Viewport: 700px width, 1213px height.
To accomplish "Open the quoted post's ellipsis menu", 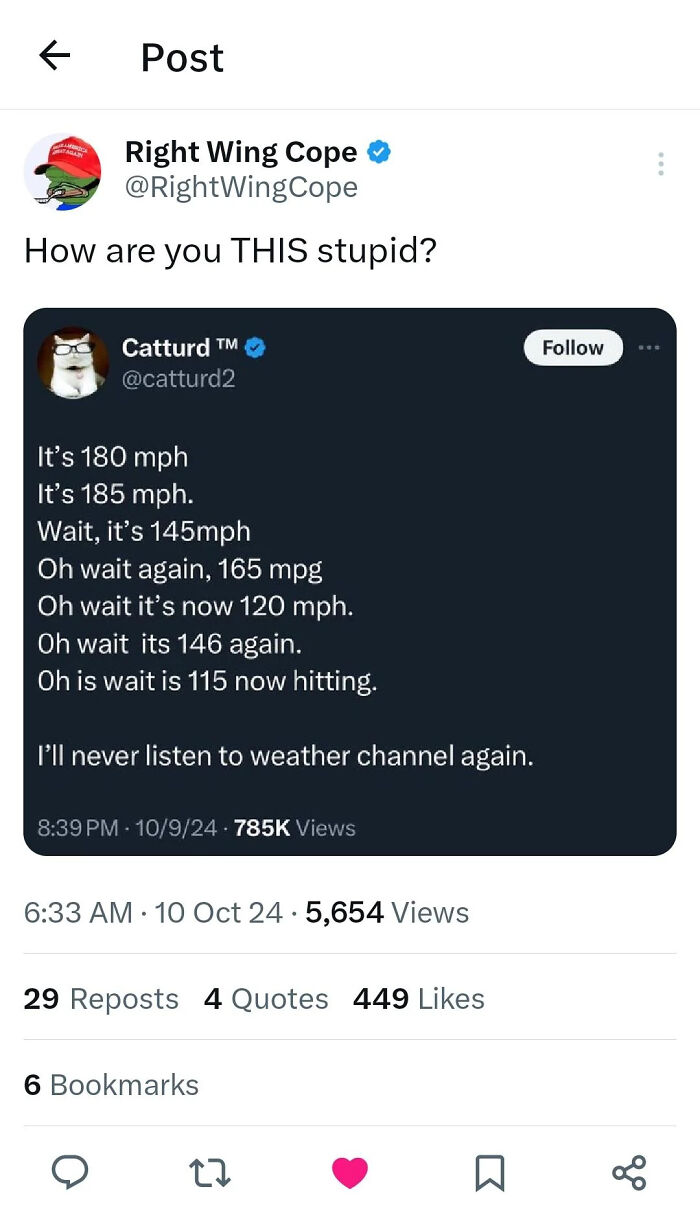I will coord(649,348).
